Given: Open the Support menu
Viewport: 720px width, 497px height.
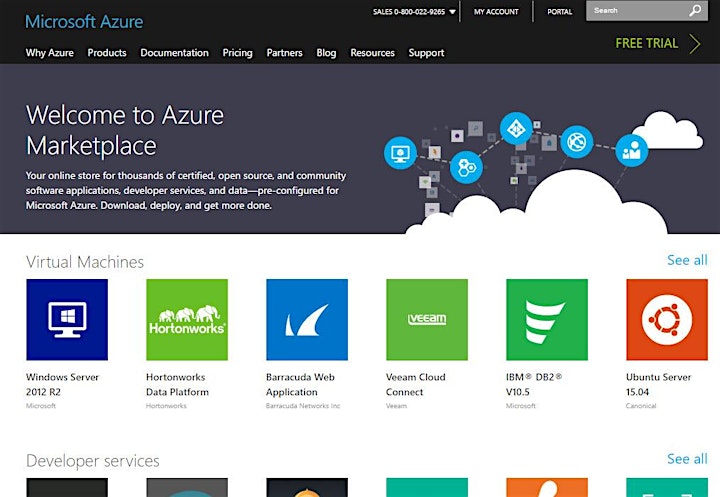Looking at the screenshot, I should coord(427,53).
